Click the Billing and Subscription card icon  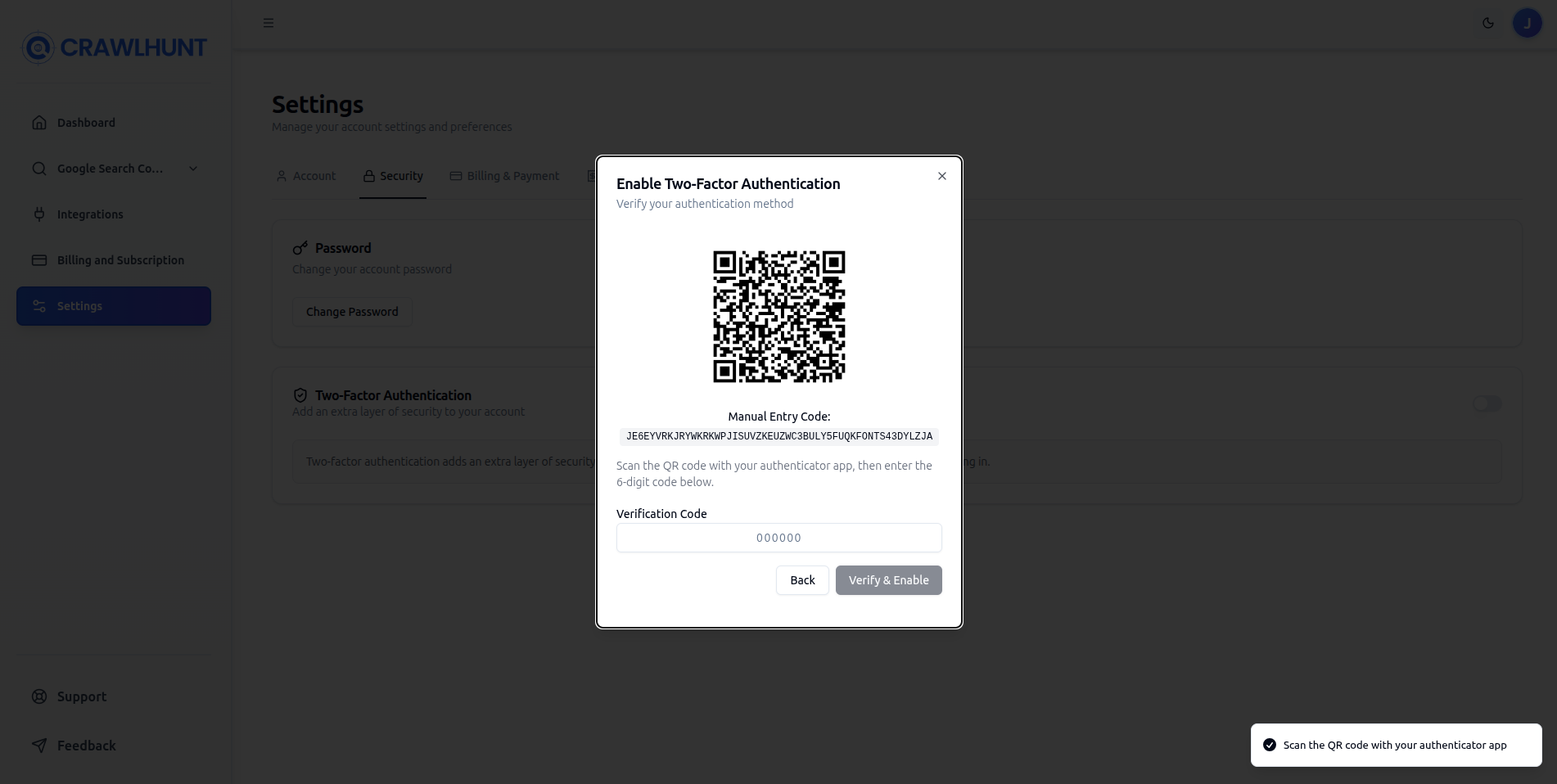38,259
